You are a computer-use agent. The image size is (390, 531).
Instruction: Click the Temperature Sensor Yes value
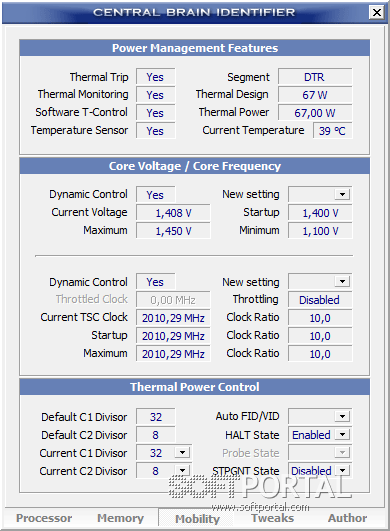coord(155,131)
